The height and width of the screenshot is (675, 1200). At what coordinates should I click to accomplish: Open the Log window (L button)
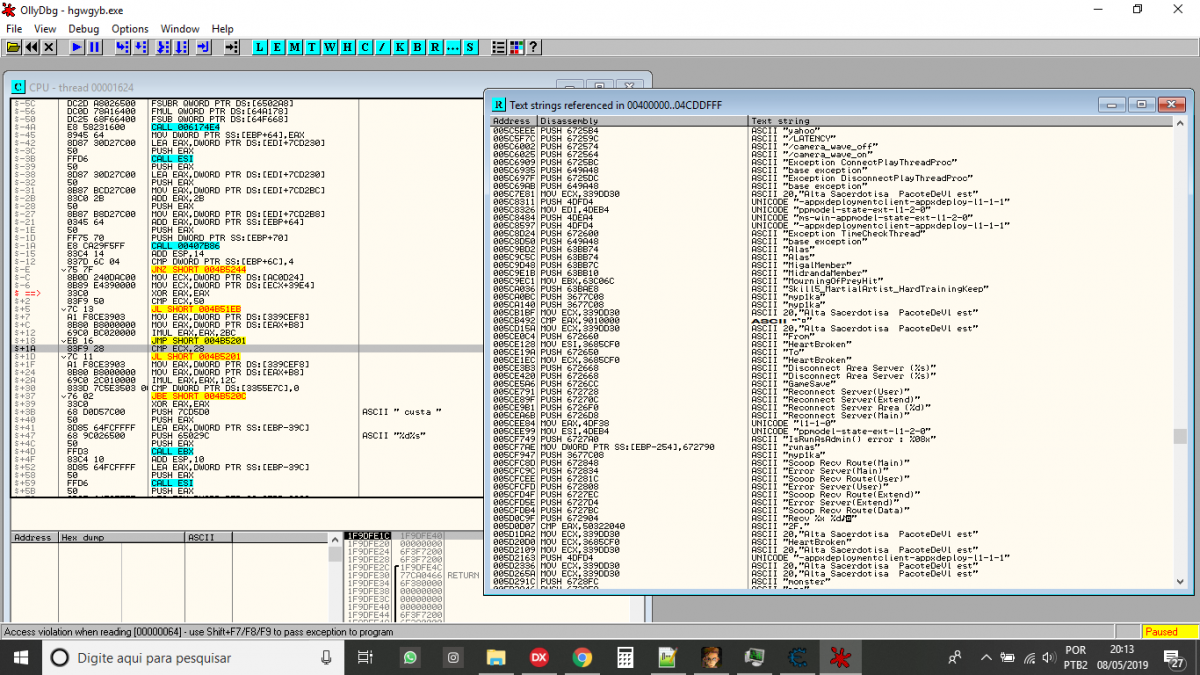[x=259, y=47]
